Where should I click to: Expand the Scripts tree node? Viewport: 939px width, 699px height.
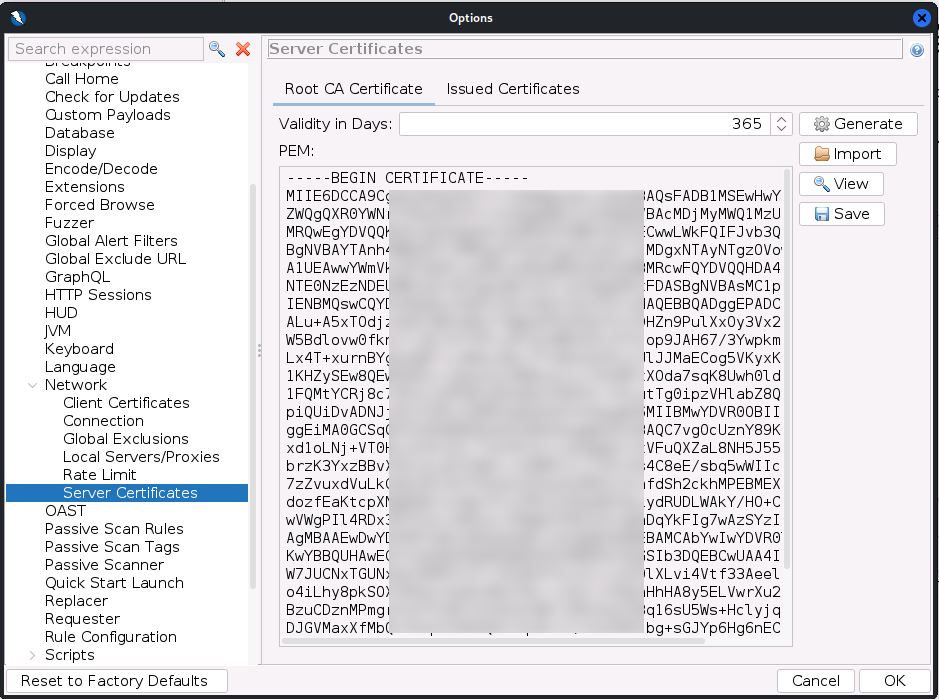click(32, 655)
